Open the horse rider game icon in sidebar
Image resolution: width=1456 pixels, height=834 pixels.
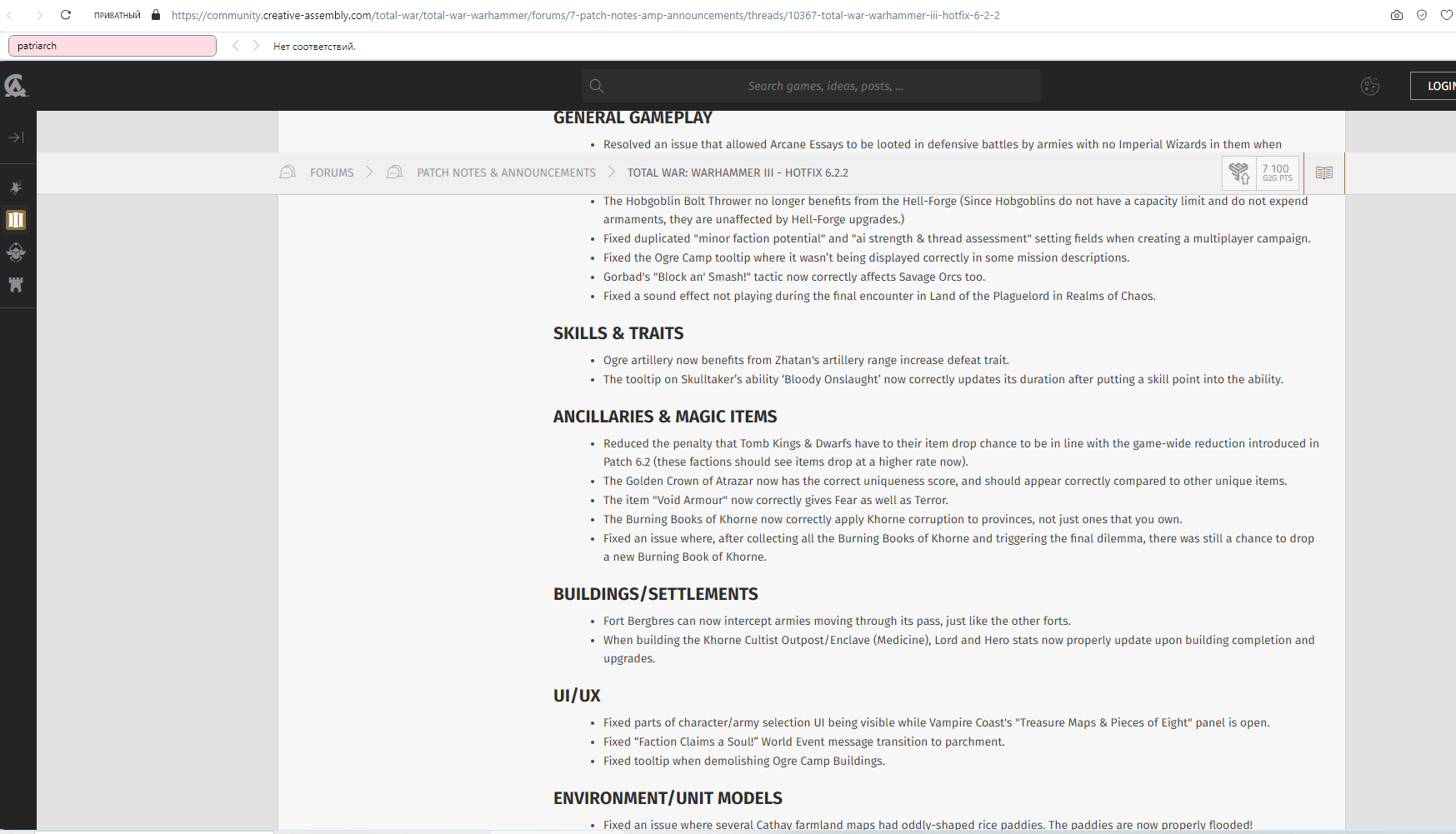[x=16, y=187]
